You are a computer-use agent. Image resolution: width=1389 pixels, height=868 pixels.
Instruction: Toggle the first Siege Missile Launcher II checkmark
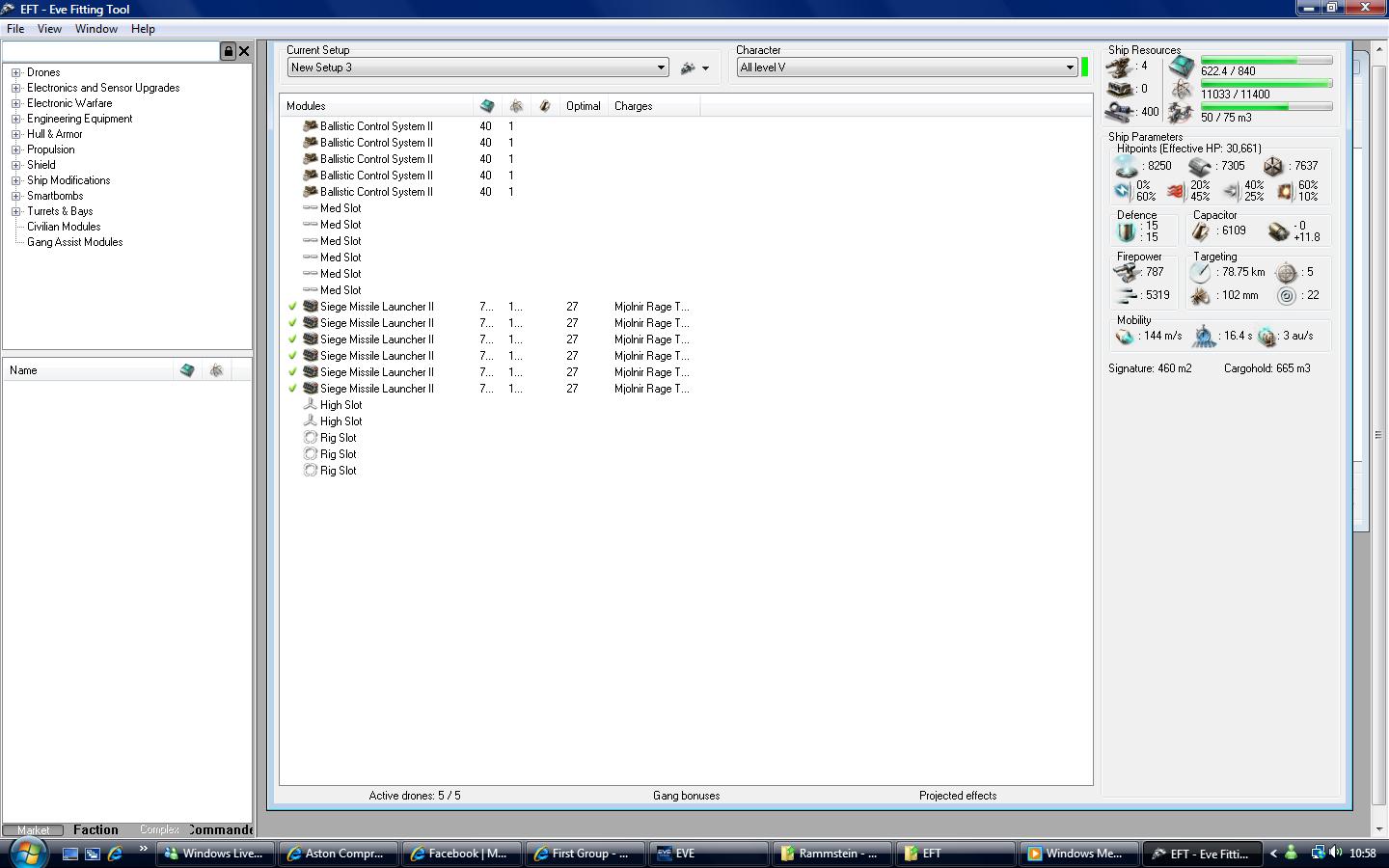[x=292, y=307]
